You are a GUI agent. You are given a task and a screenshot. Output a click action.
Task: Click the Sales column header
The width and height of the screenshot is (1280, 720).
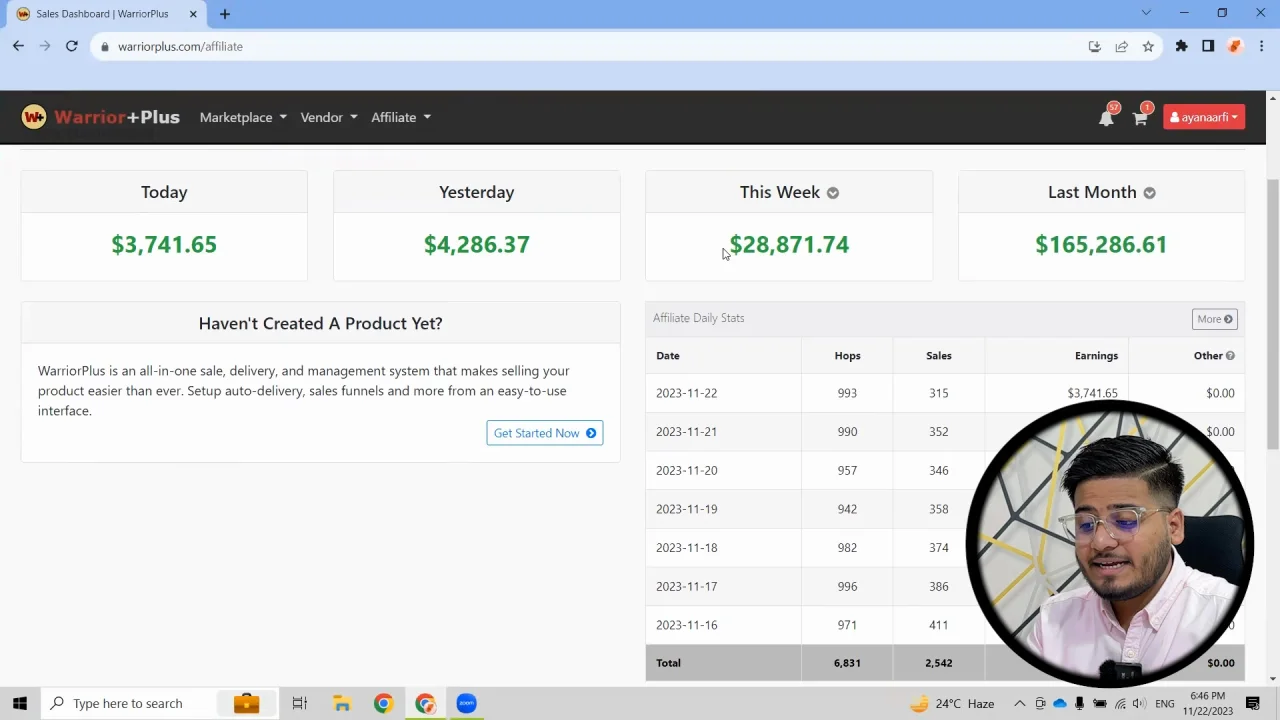938,356
